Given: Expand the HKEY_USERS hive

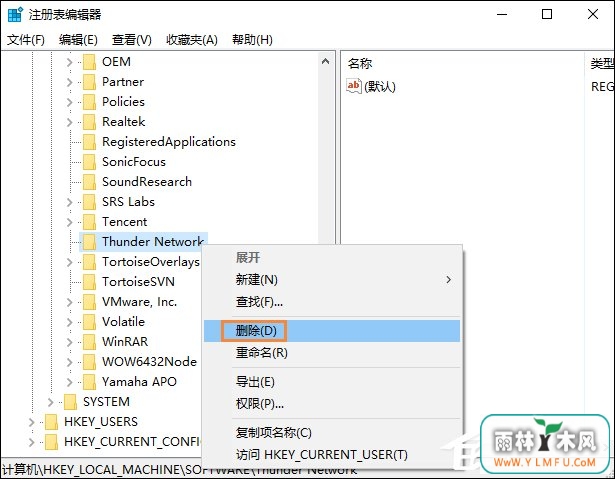Looking at the screenshot, I should tap(31, 422).
